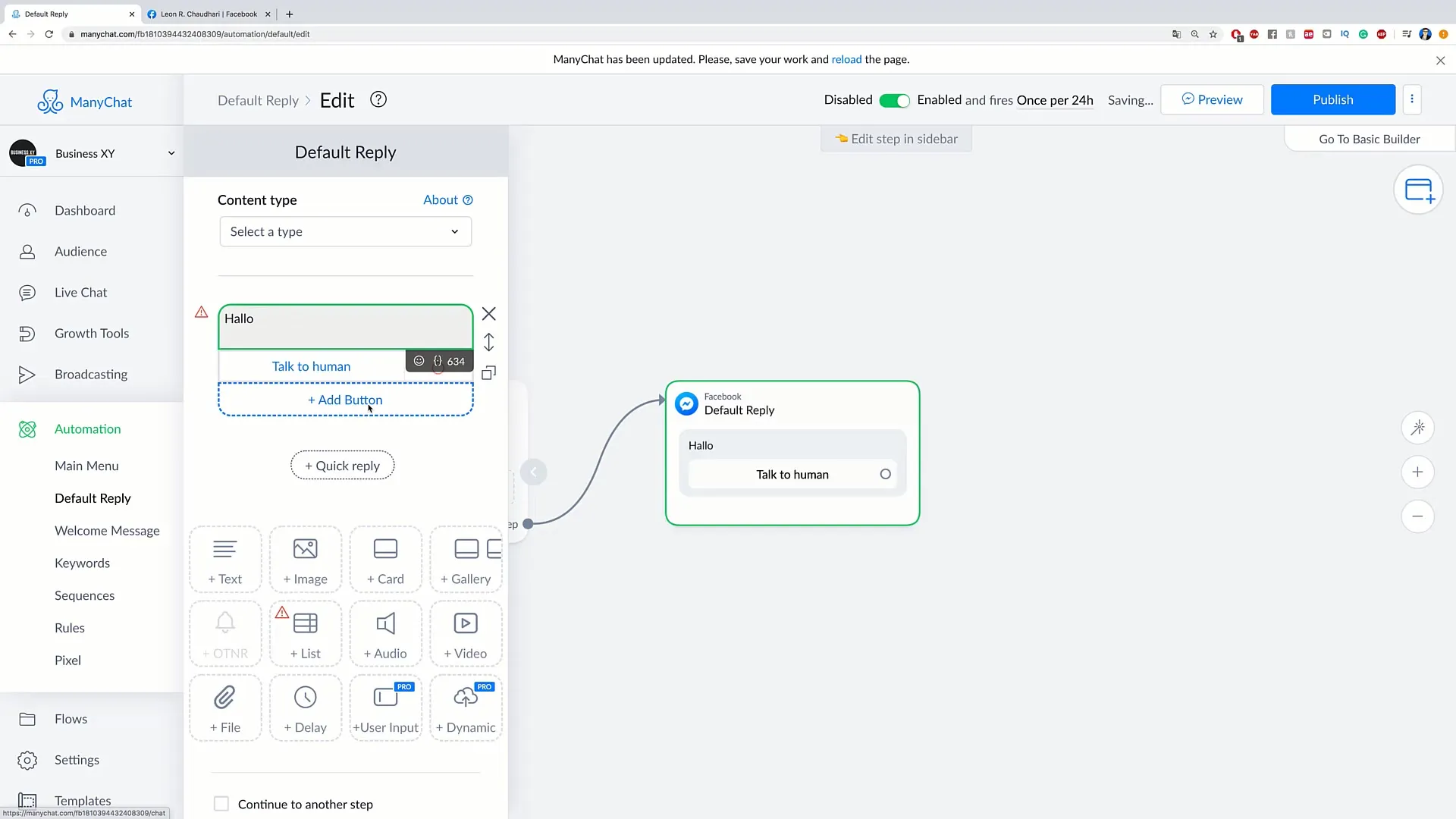Check the Continue to another step checkbox
Image resolution: width=1456 pixels, height=819 pixels.
[221, 804]
